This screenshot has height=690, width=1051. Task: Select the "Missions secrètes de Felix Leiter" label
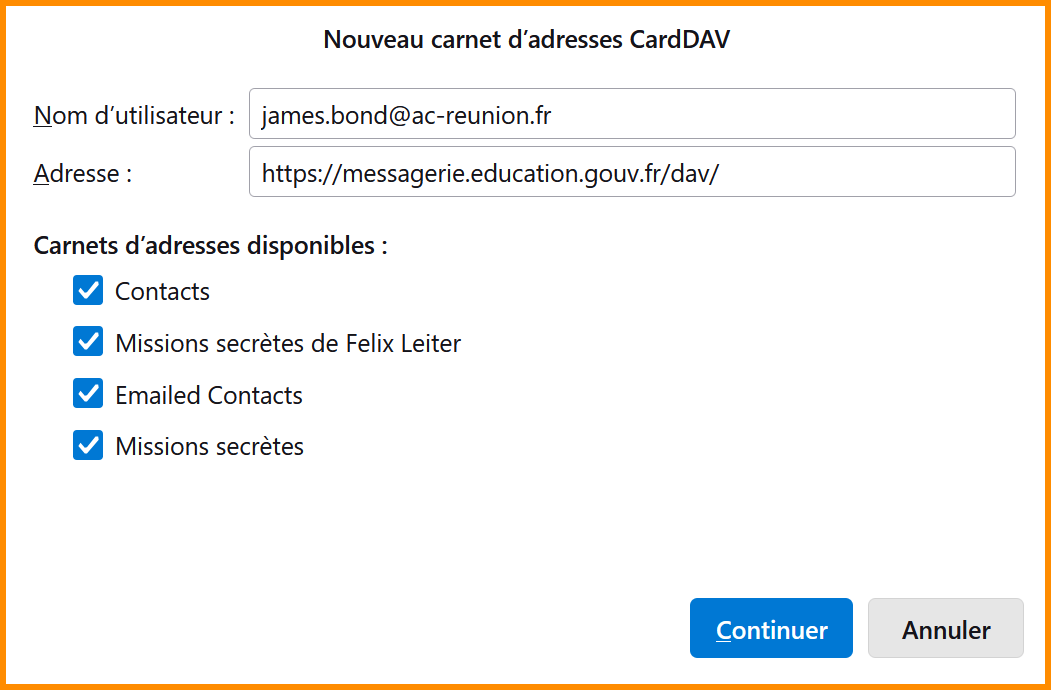pyautogui.click(x=288, y=344)
